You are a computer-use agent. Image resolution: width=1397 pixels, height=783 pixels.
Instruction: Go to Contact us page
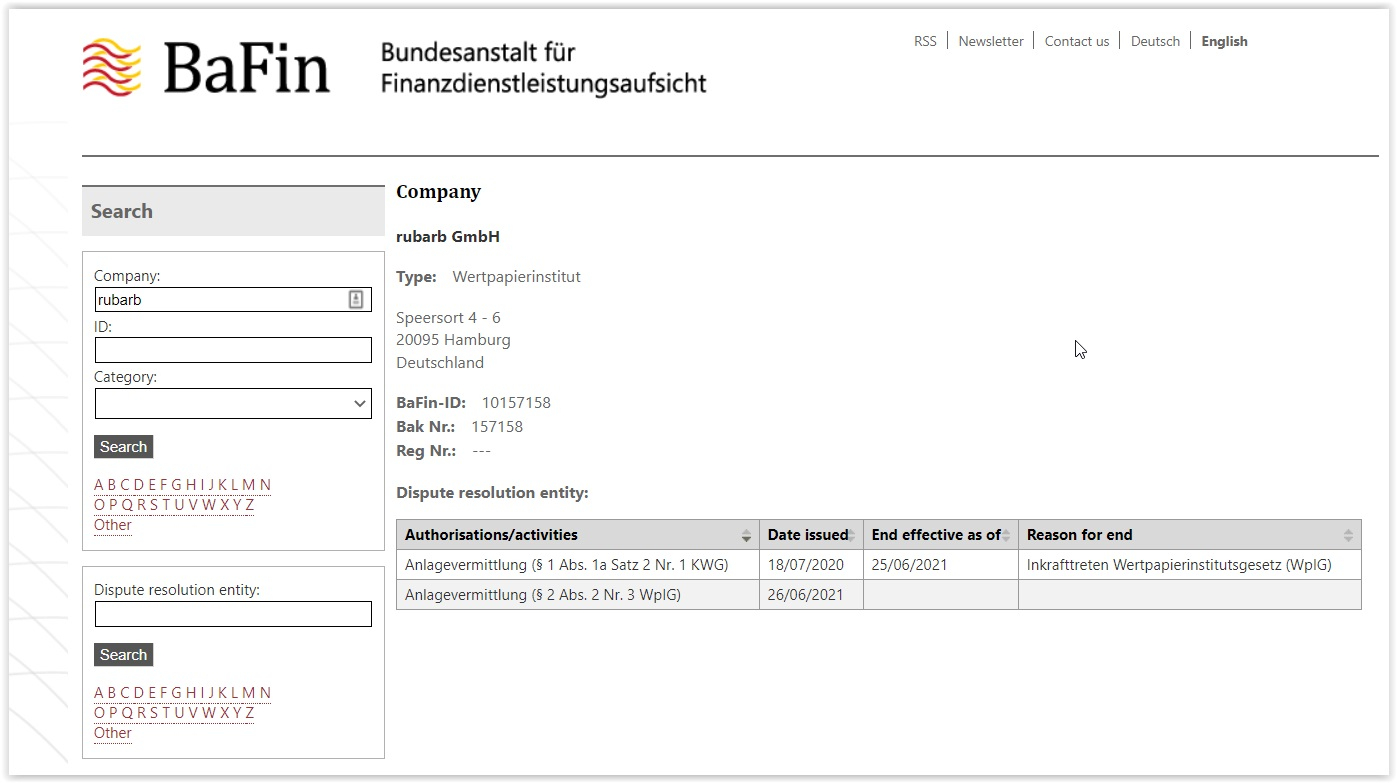coord(1076,41)
